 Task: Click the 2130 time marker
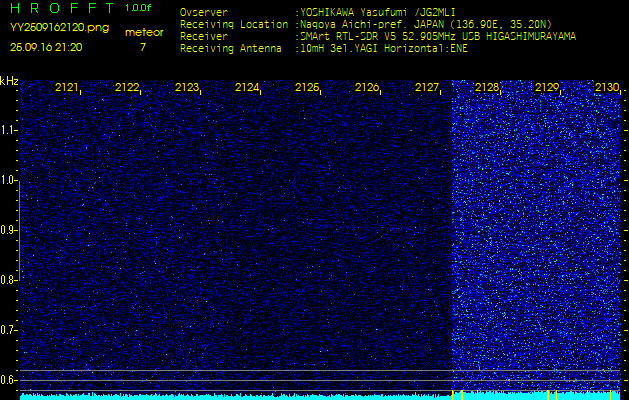tap(607, 87)
